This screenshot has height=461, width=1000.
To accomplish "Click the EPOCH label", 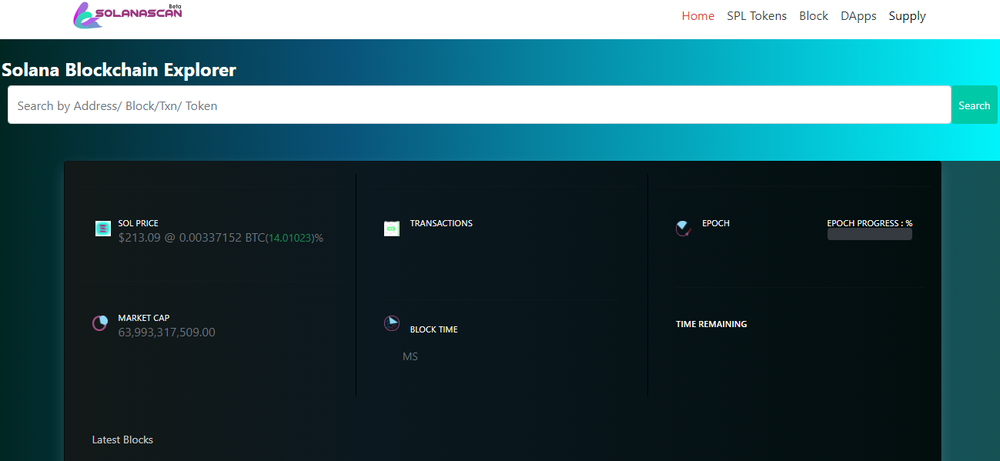I will [x=716, y=223].
